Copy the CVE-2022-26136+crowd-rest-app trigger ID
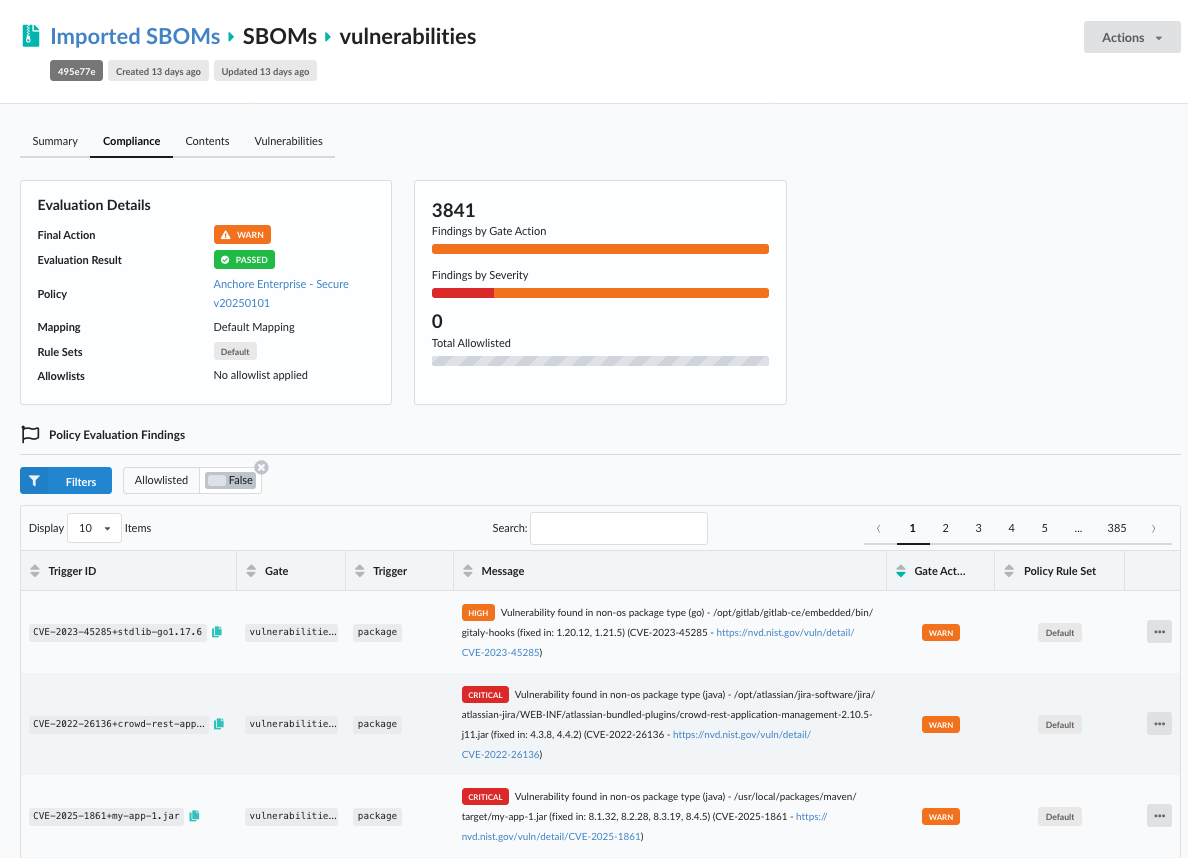The width and height of the screenshot is (1188, 858). (218, 723)
